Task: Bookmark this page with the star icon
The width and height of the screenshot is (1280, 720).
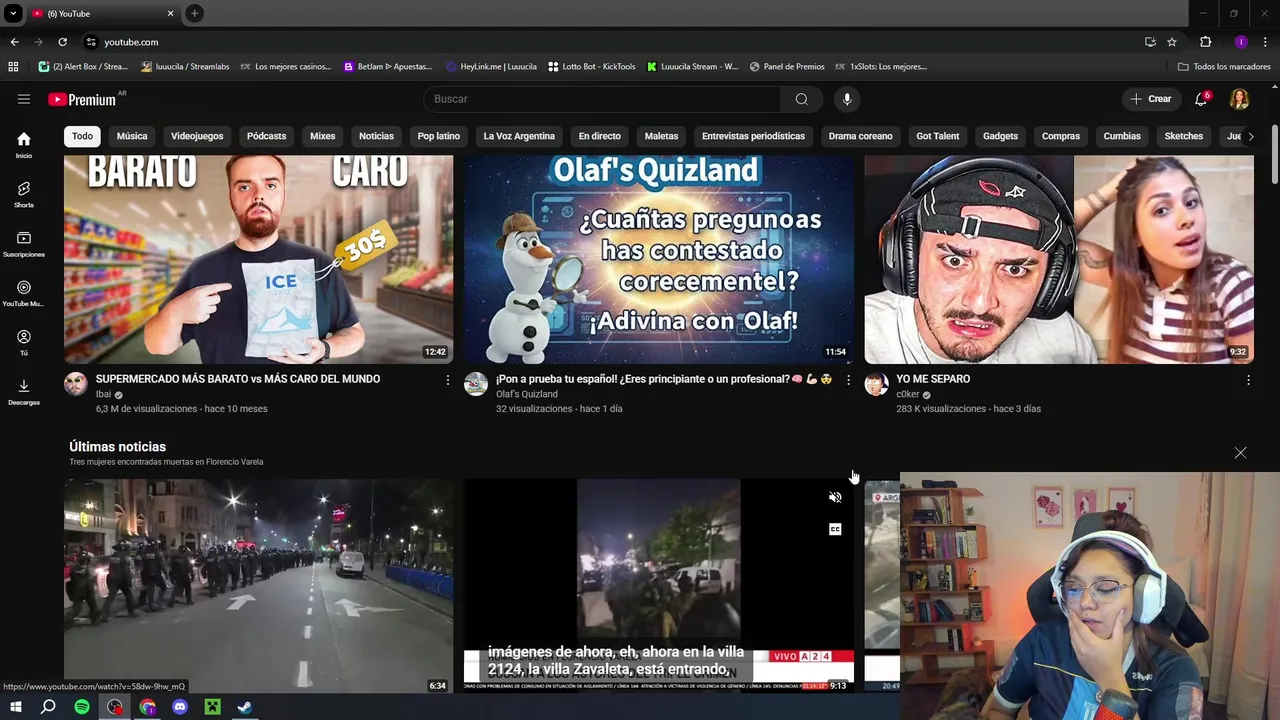Action: 1172,42
